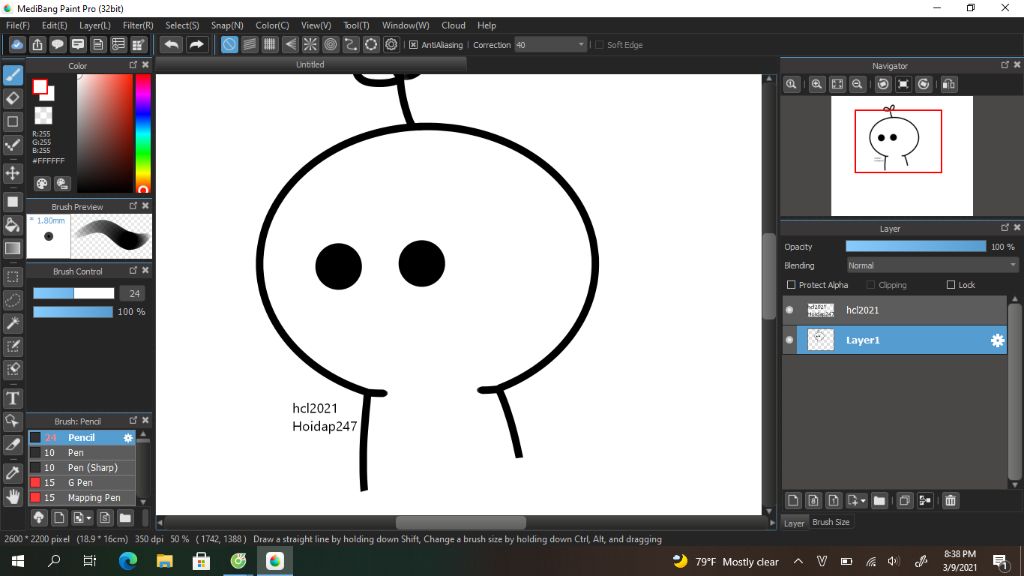Viewport: 1024px width, 576px height.
Task: Enable the Lock checkbox in the Layer panel
Action: (951, 285)
